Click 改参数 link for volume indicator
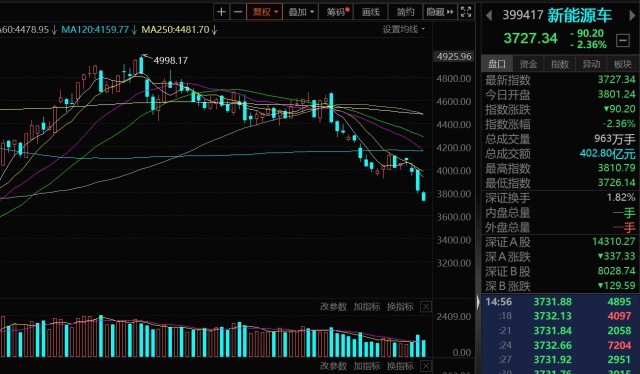The height and width of the screenshot is (374, 640). click(x=333, y=306)
